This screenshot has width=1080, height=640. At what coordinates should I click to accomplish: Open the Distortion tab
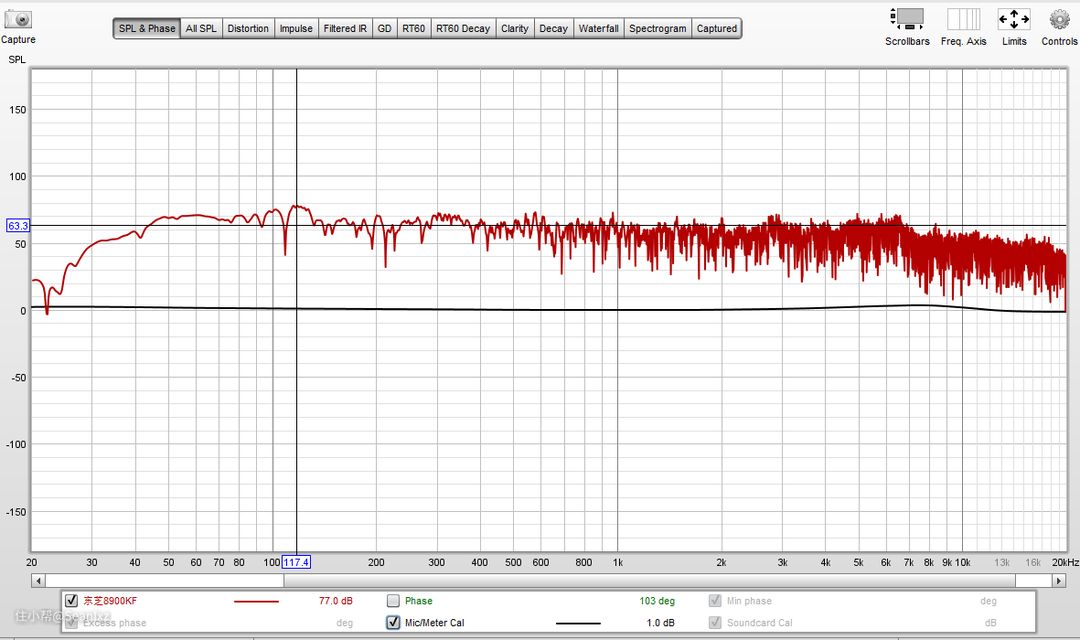click(248, 29)
